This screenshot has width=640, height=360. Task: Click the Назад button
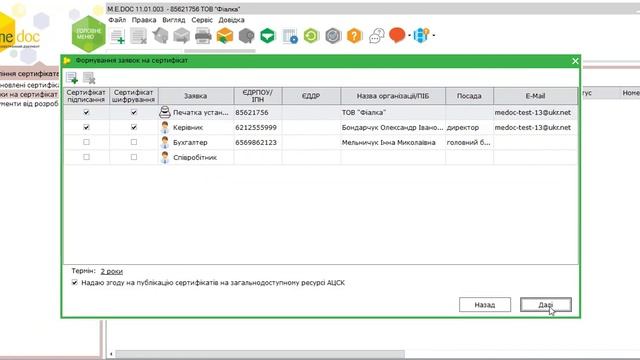coord(484,304)
